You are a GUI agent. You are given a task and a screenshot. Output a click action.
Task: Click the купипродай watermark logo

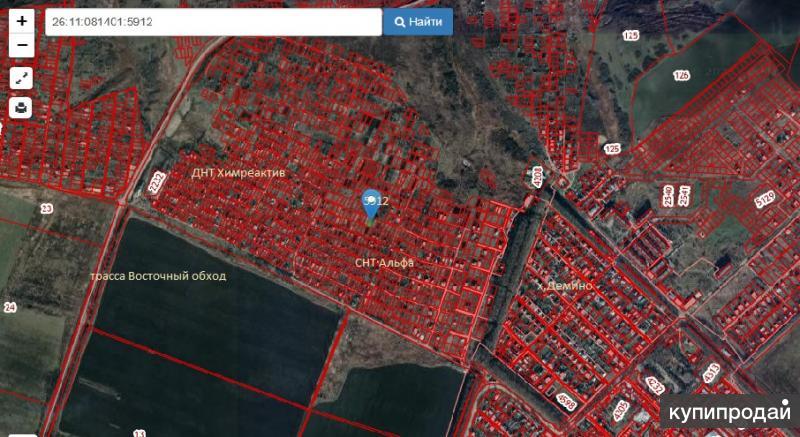tap(729, 412)
